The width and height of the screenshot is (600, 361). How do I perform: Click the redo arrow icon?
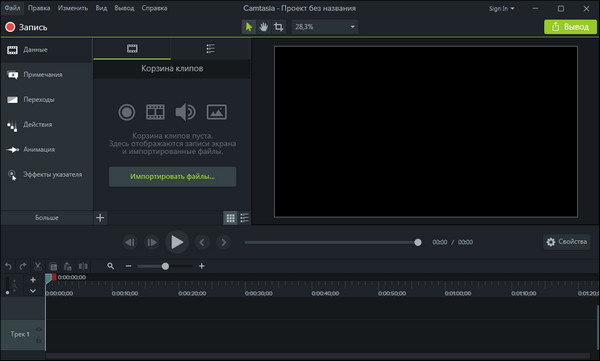[x=23, y=266]
